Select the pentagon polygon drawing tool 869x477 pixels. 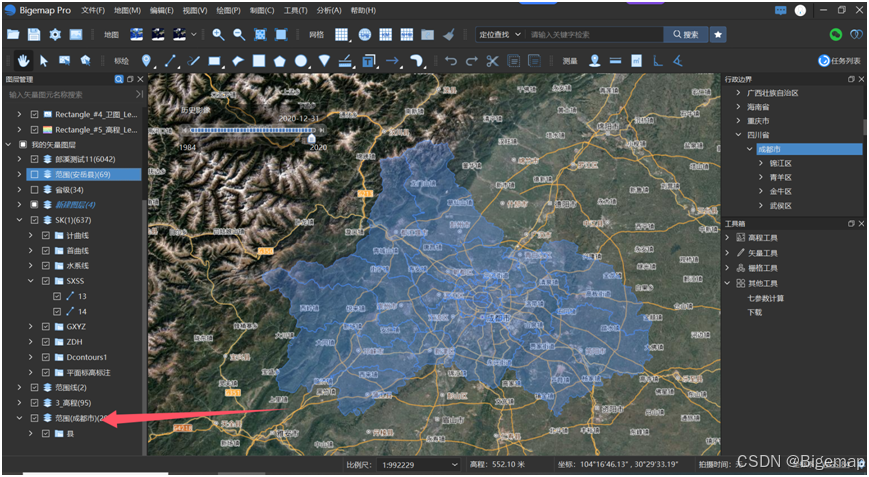point(279,60)
